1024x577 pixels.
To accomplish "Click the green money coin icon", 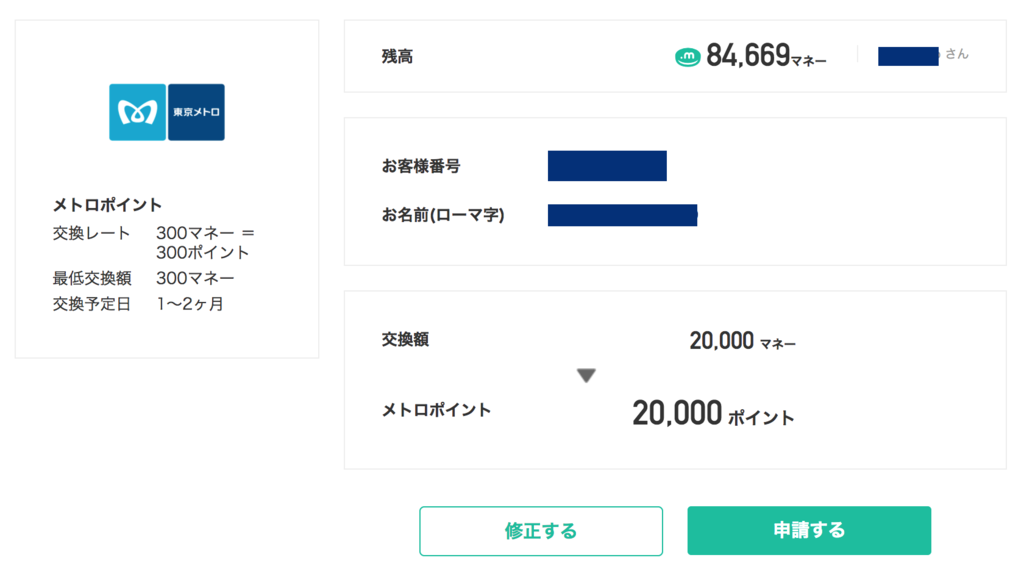I will pyautogui.click(x=687, y=57).
